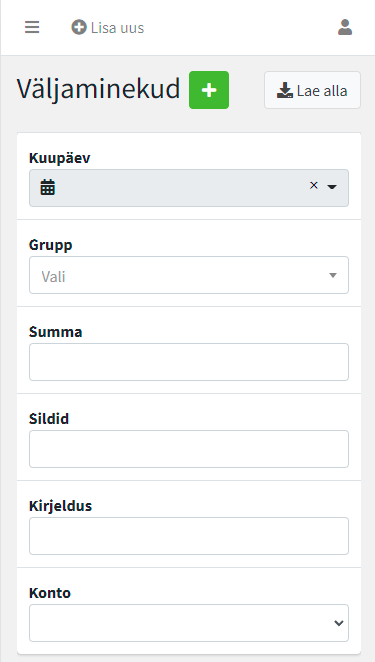Click the Grupp dropdown arrow
Image resolution: width=375 pixels, height=662 pixels.
click(333, 275)
